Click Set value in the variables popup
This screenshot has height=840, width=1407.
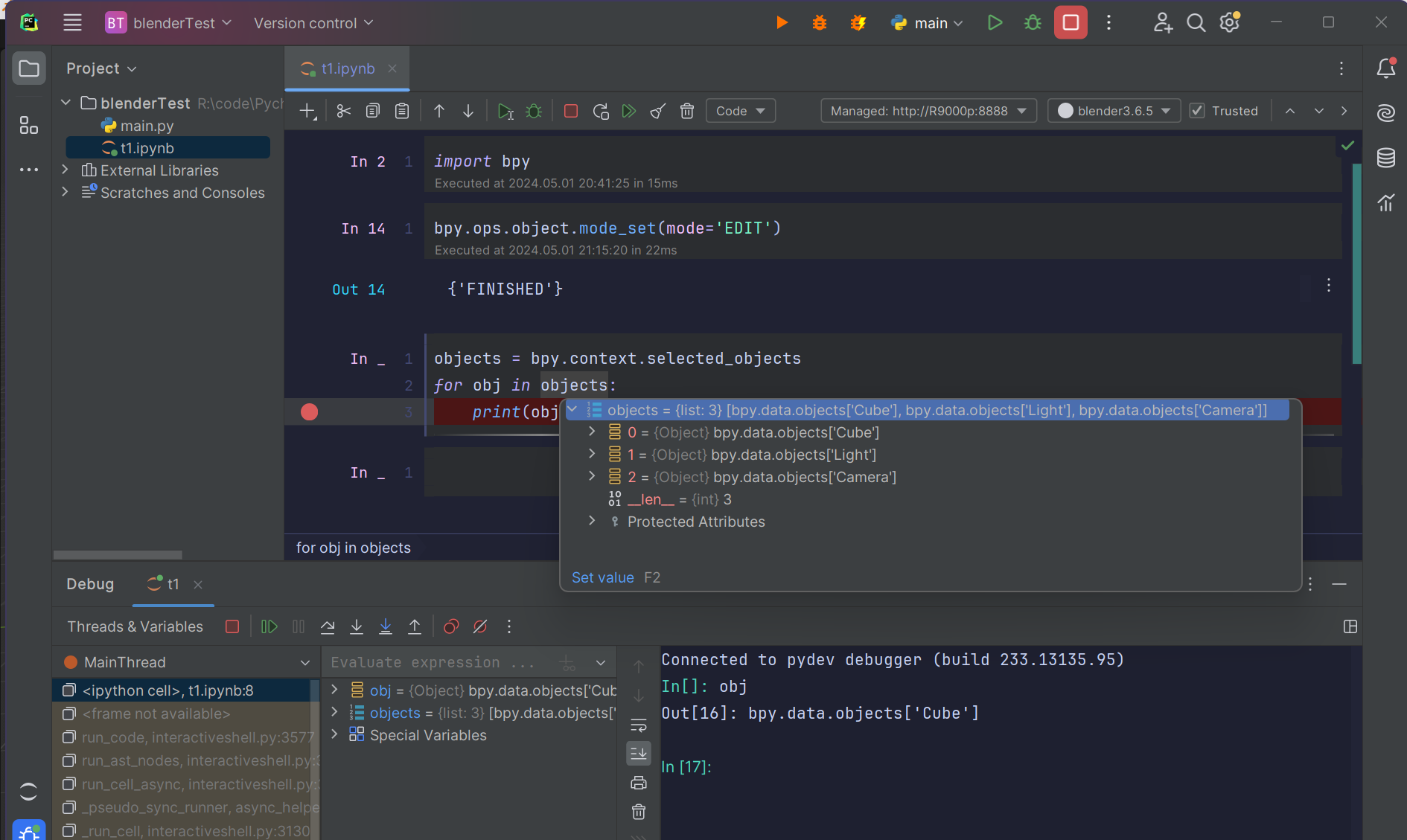pos(603,577)
